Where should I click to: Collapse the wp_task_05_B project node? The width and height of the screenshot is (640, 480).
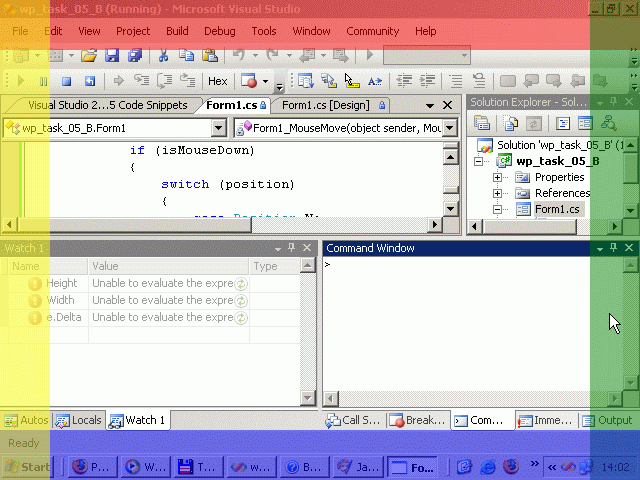pyautogui.click(x=478, y=161)
